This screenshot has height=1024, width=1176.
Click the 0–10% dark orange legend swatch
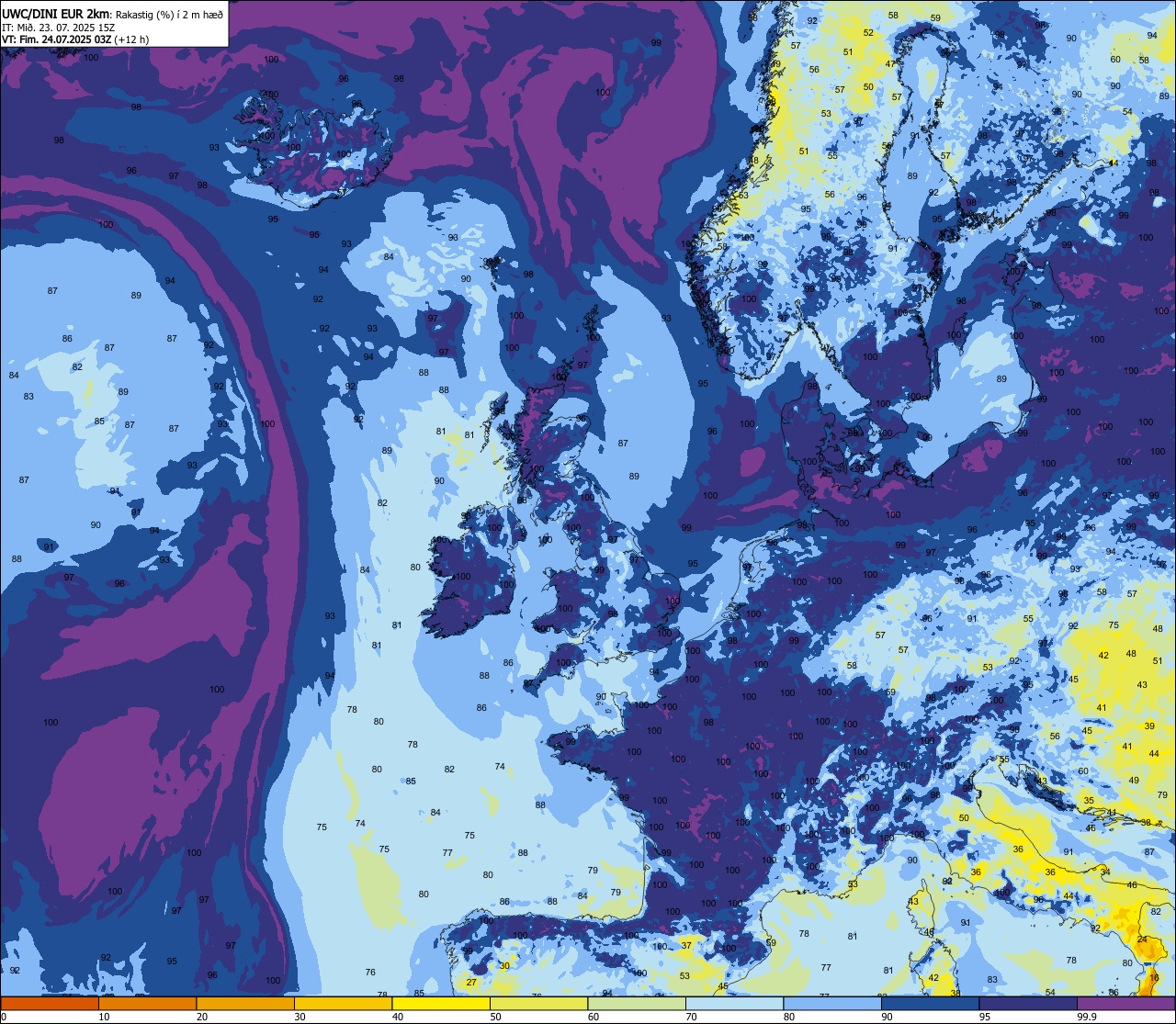50,1004
